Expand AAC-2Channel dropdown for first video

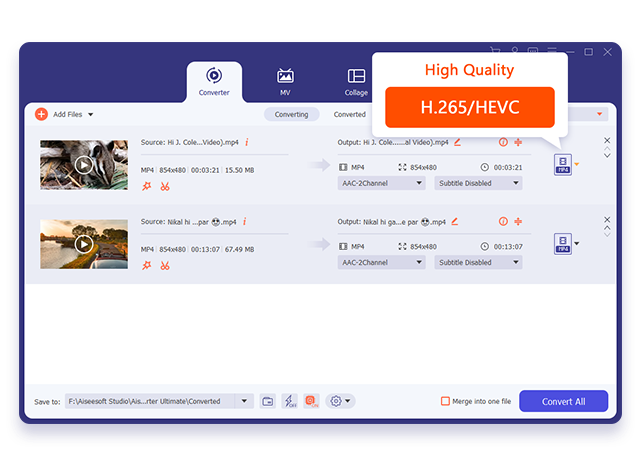(382, 183)
